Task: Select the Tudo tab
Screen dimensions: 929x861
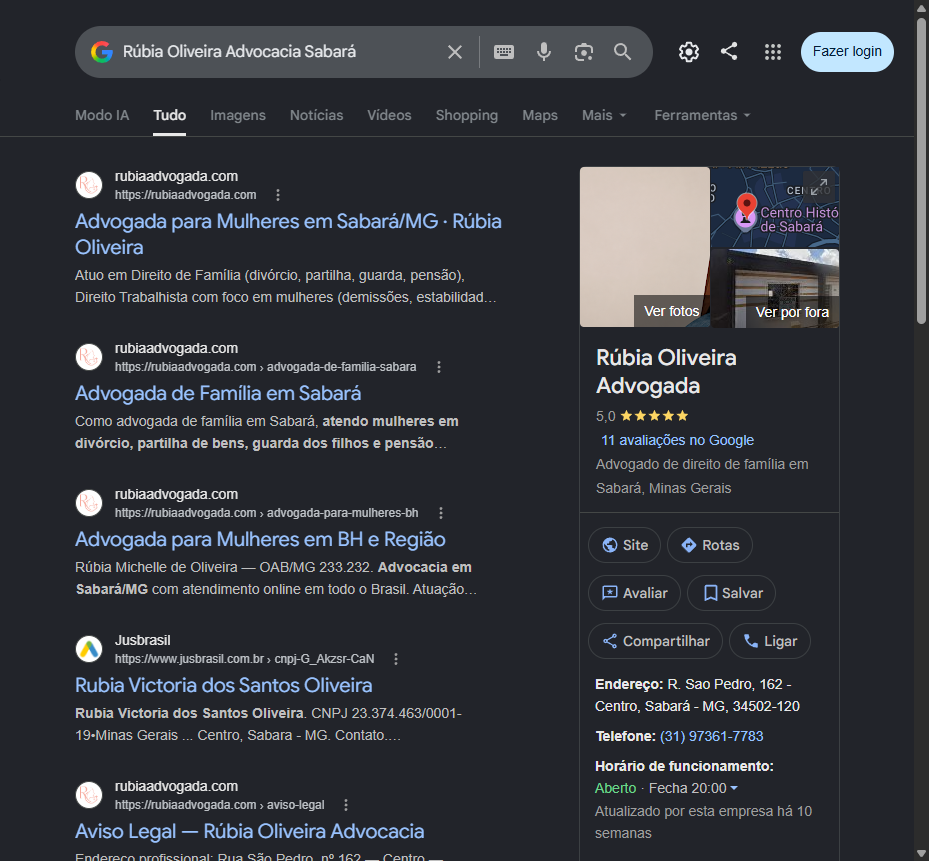Action: point(169,115)
